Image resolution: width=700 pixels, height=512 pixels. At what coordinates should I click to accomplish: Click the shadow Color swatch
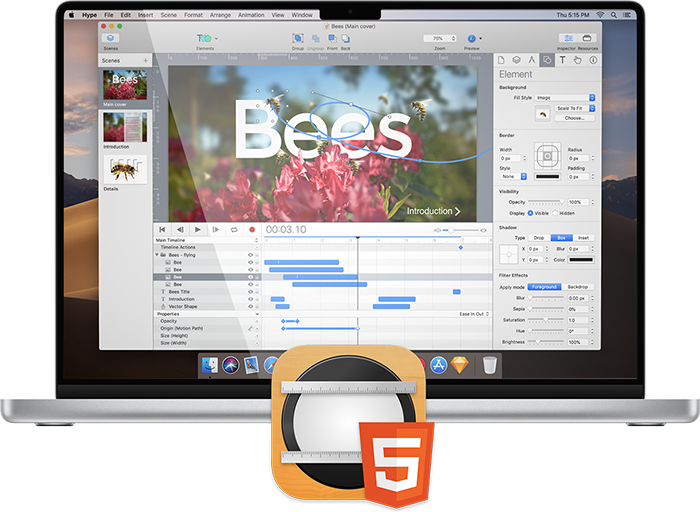click(581, 260)
